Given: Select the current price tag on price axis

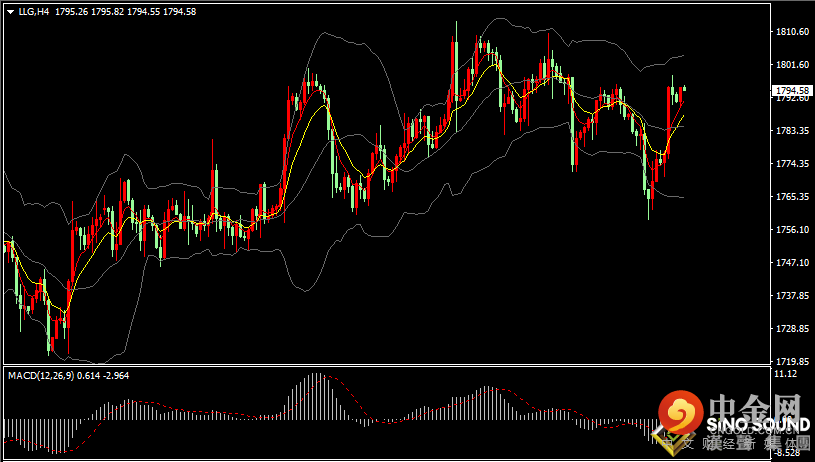Looking at the screenshot, I should tap(793, 91).
